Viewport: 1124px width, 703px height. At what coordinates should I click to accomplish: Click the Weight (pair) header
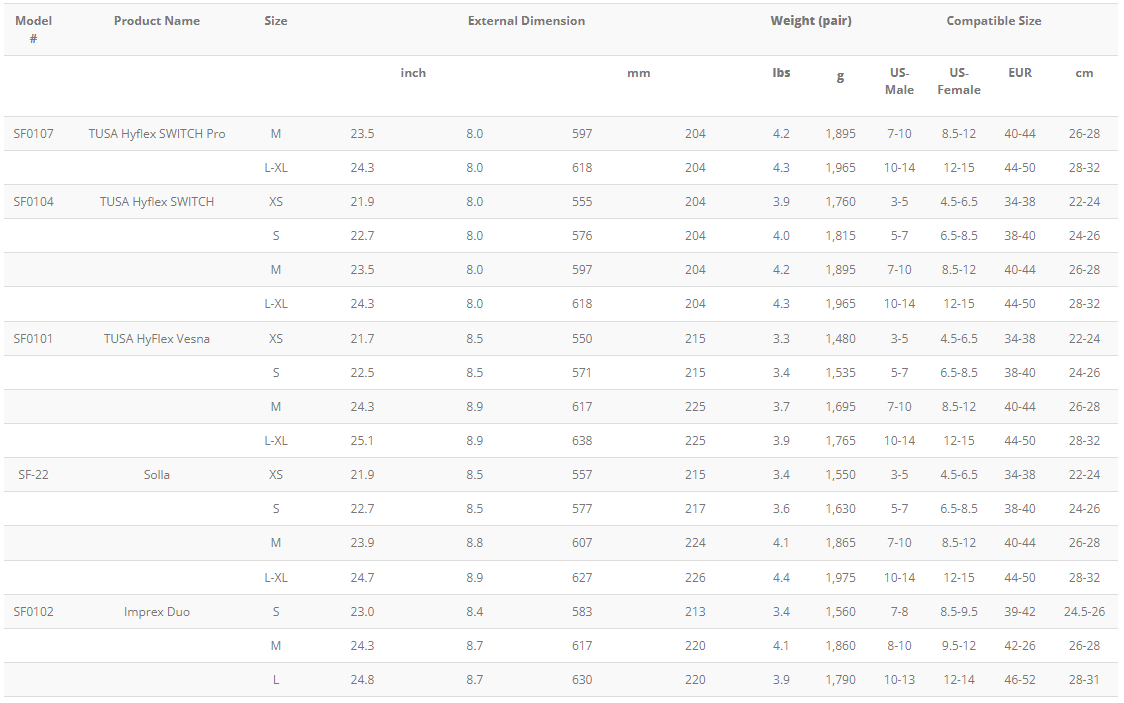click(x=811, y=21)
